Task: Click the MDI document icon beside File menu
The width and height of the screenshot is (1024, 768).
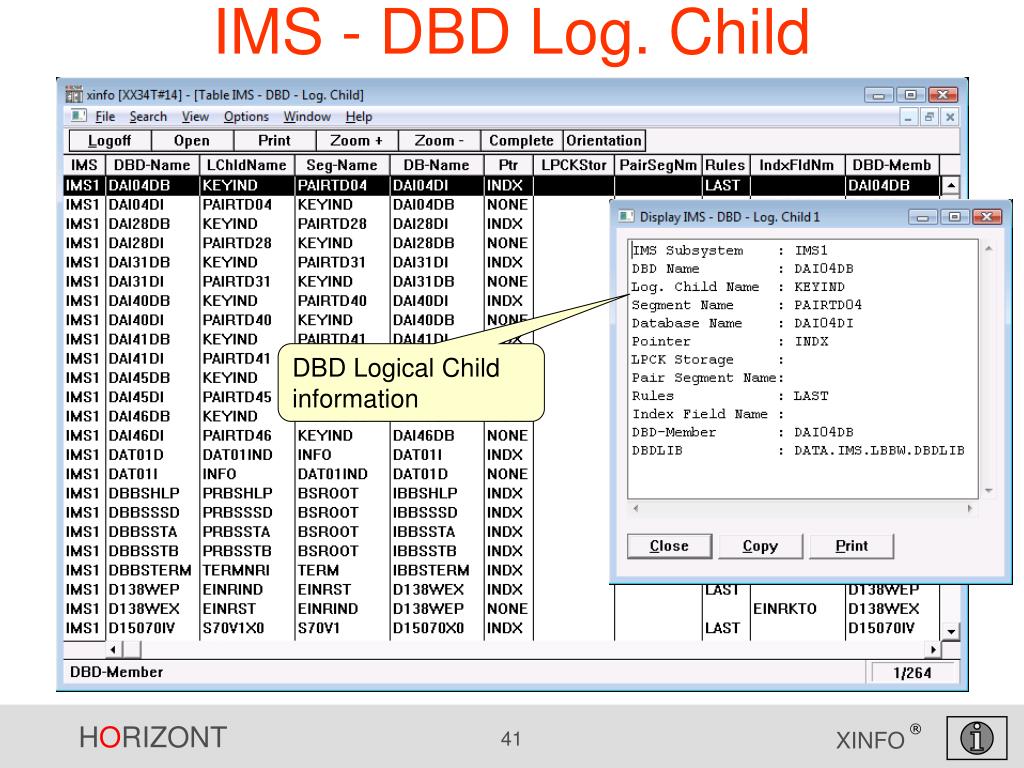Action: [x=78, y=116]
